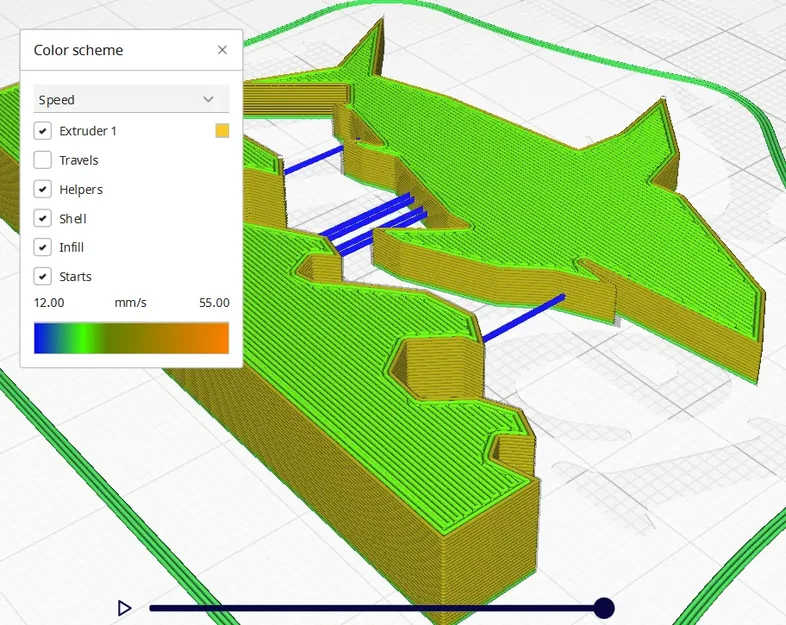The image size is (786, 625).
Task: Click the simulation slider handle
Action: coord(604,608)
